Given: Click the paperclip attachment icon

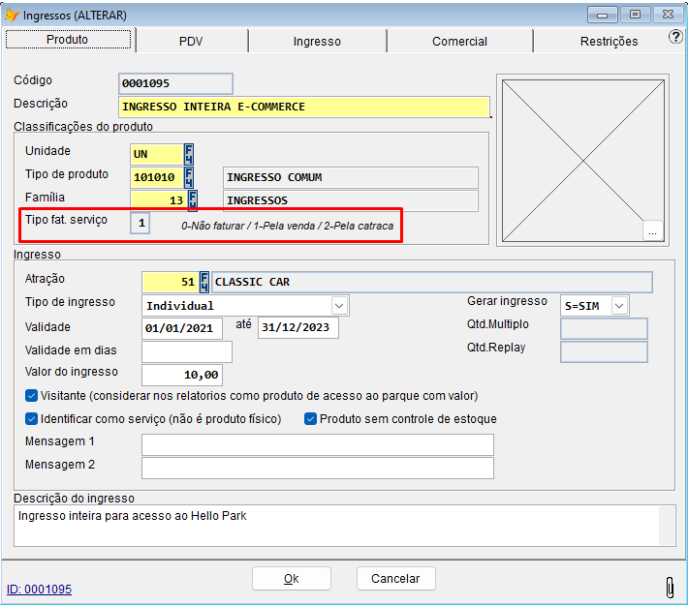Looking at the screenshot, I should [x=669, y=587].
